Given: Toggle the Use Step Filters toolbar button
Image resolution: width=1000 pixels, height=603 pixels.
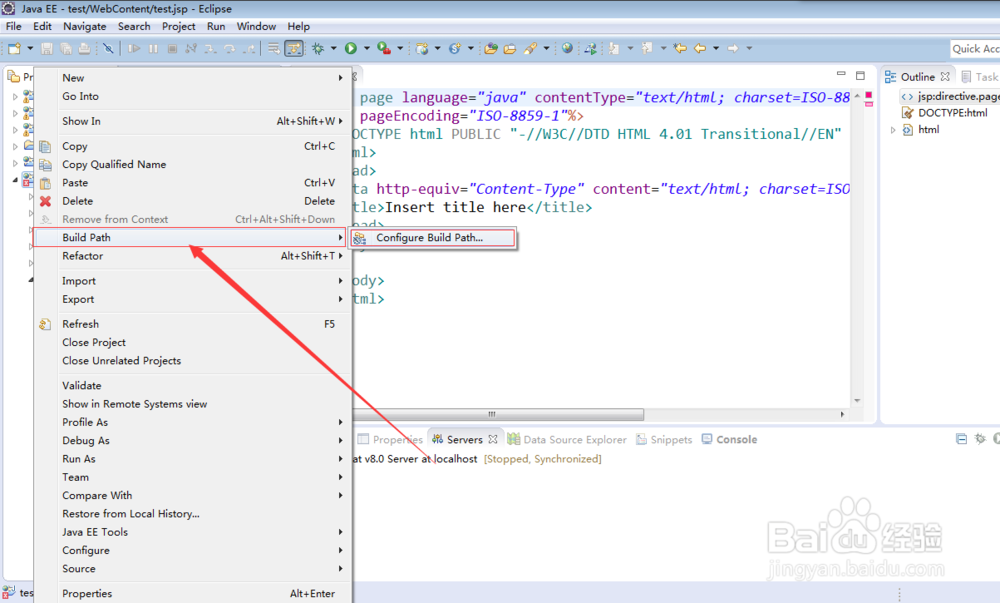Looking at the screenshot, I should click(x=293, y=48).
